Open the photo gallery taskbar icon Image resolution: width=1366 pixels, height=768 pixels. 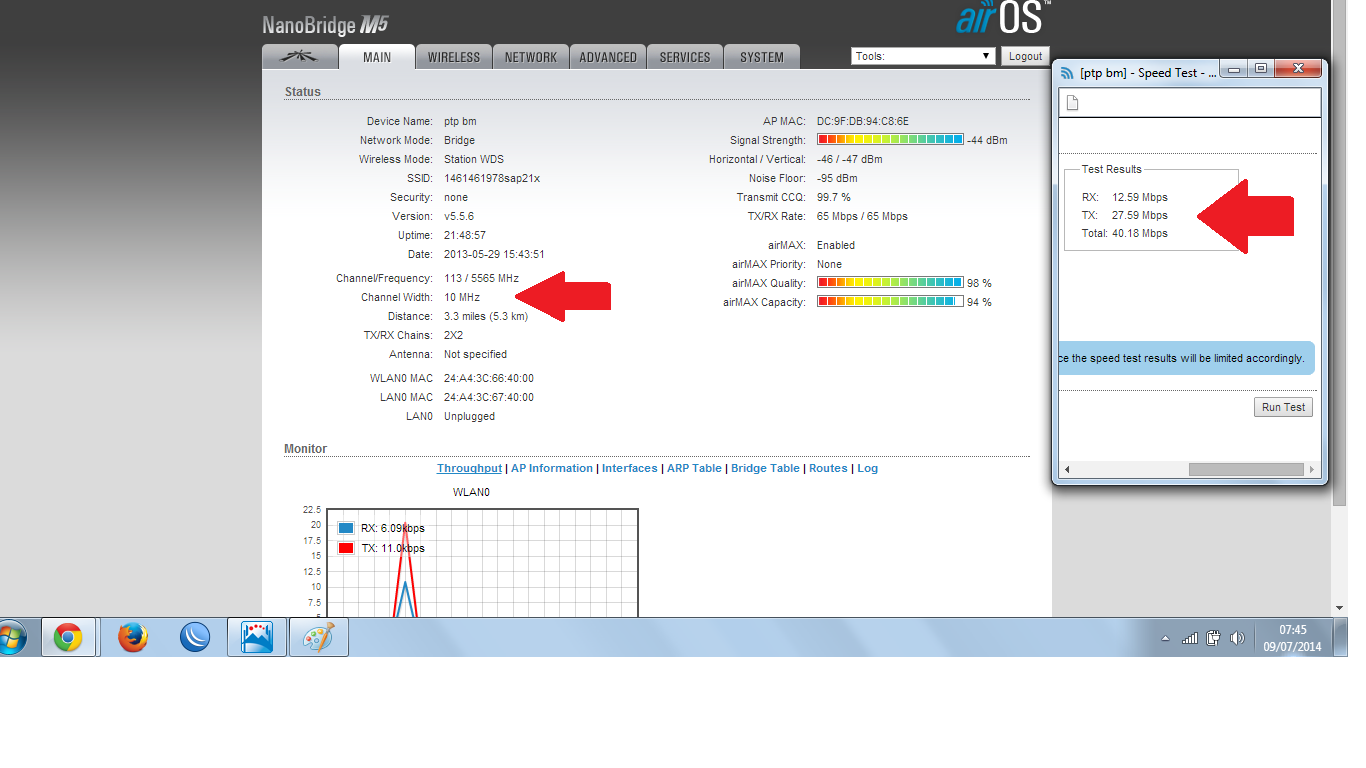tap(257, 637)
